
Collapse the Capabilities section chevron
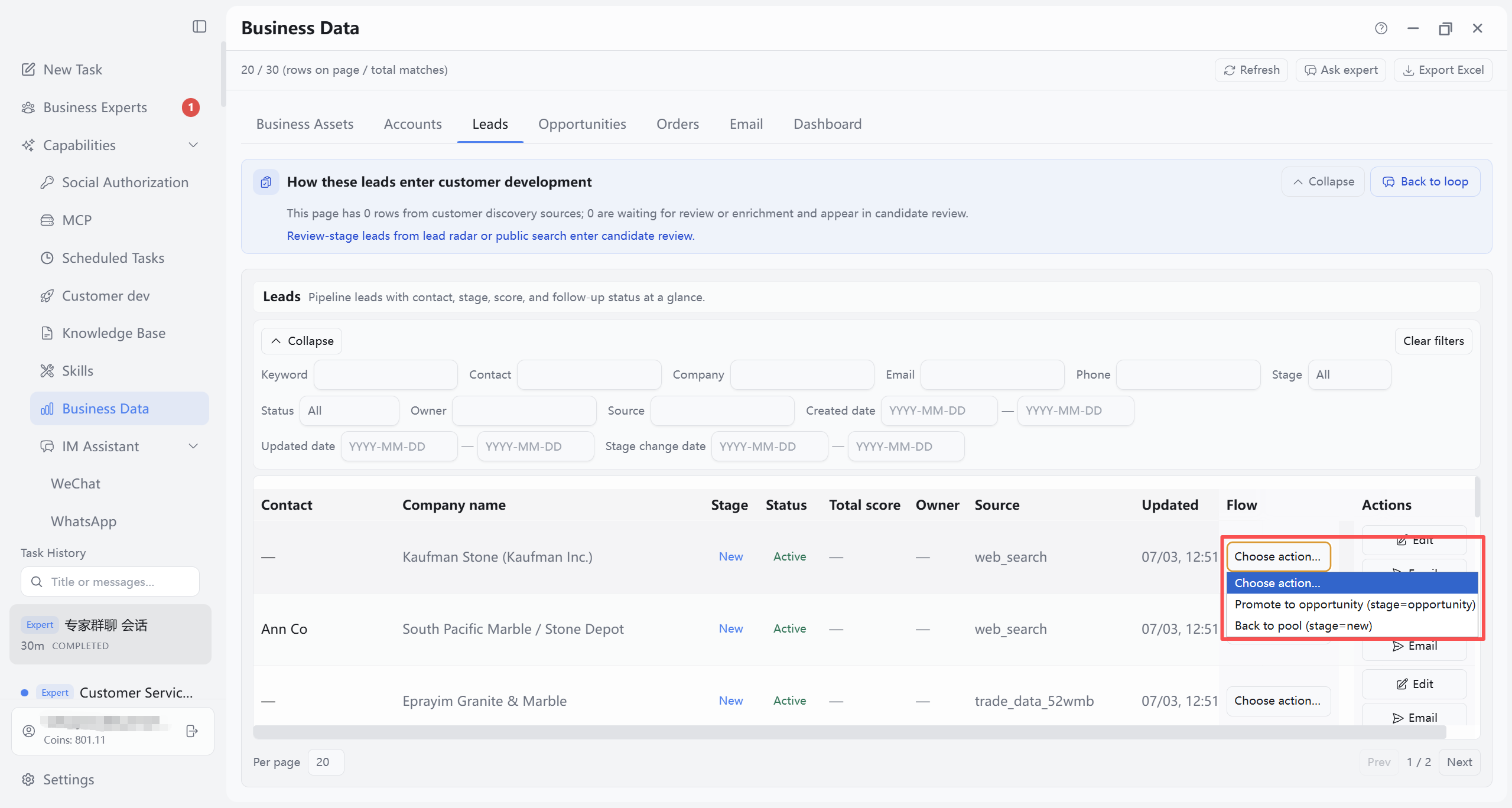[193, 145]
